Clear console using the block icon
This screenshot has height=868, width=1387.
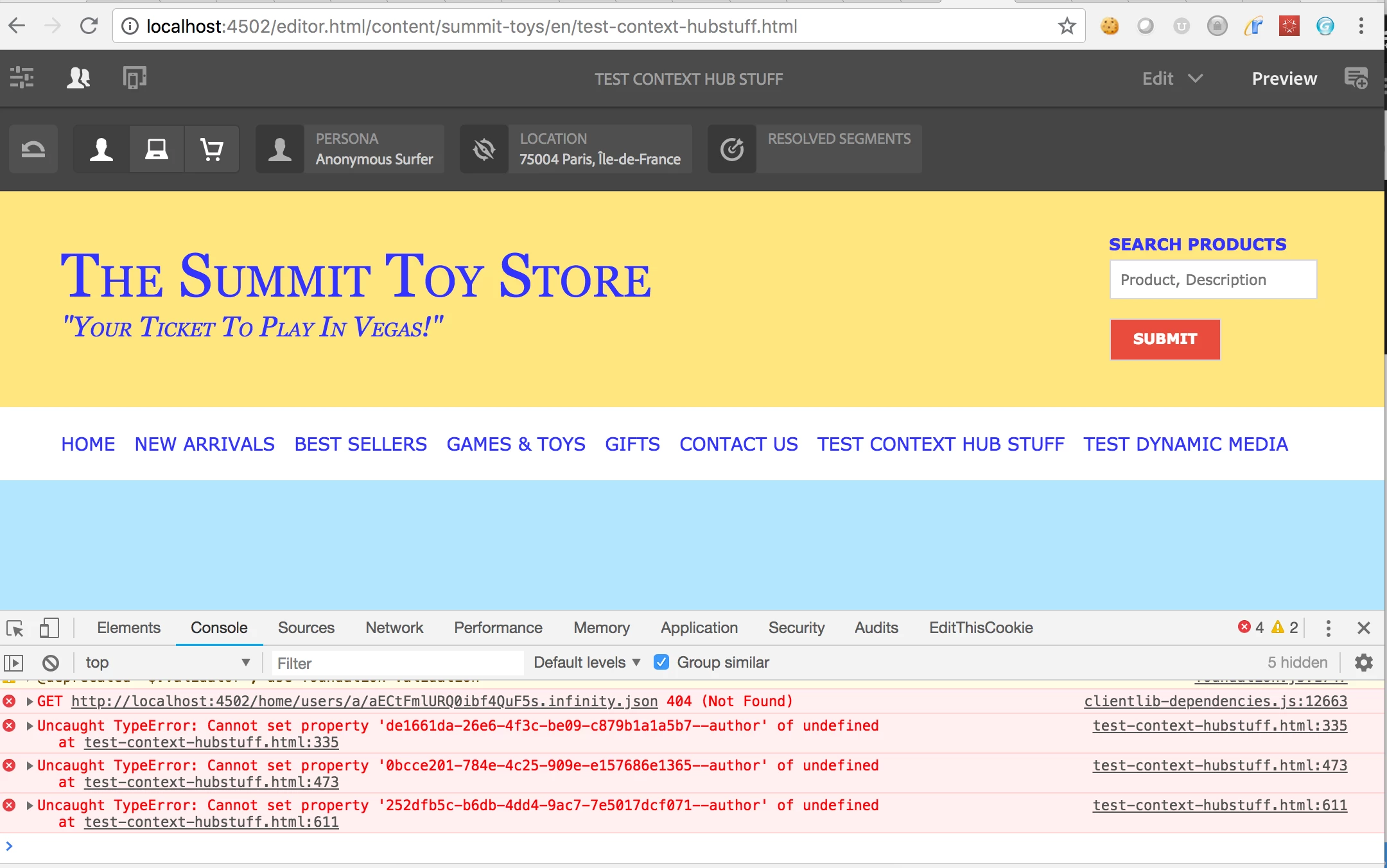point(51,663)
